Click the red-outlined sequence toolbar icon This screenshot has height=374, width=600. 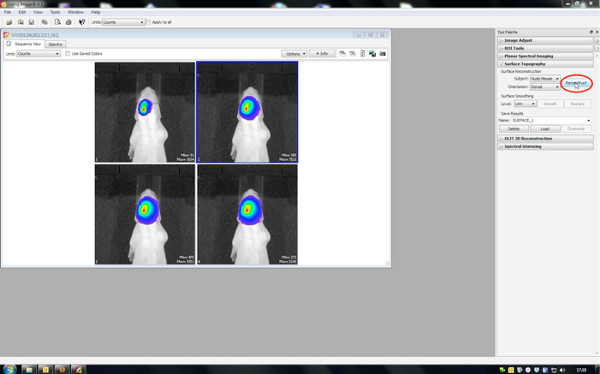tap(362, 54)
